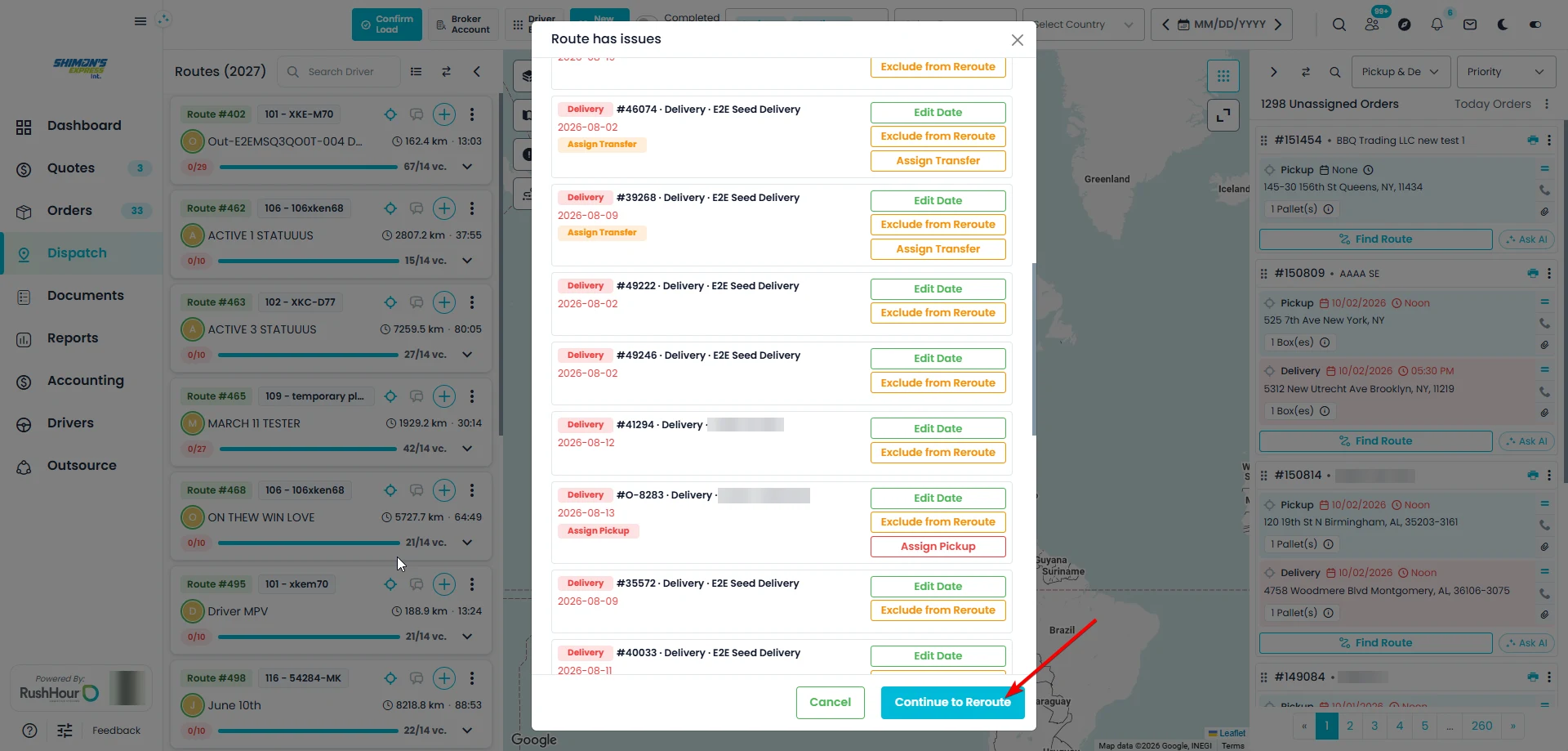1568x751 pixels.
Task: Click Edit Date for order #46074
Action: pyautogui.click(x=938, y=113)
